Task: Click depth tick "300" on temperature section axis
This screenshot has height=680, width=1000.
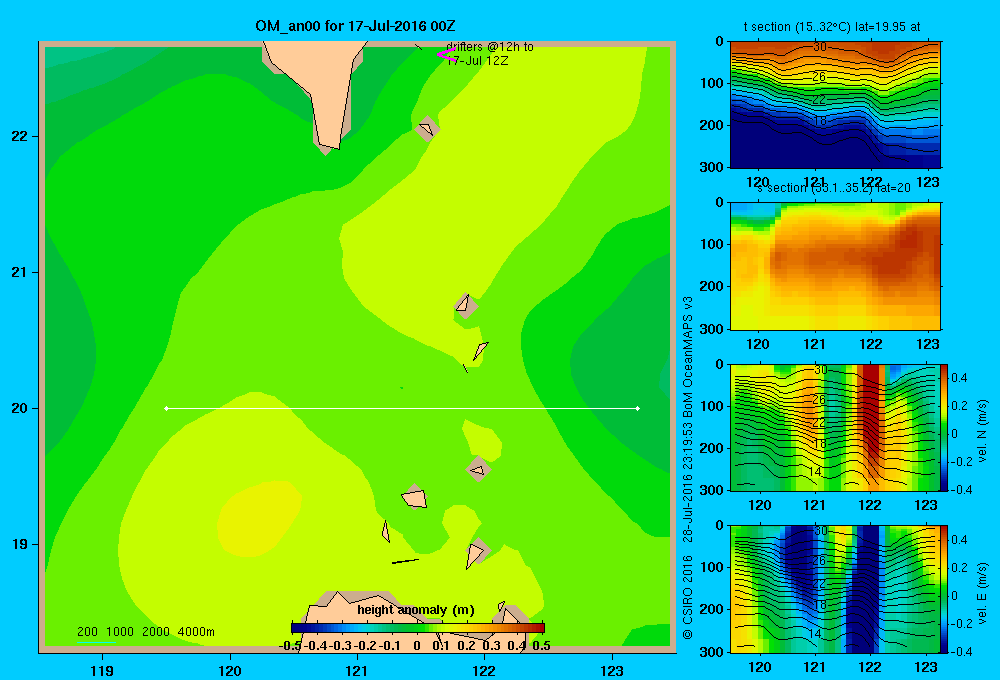Action: tap(712, 167)
